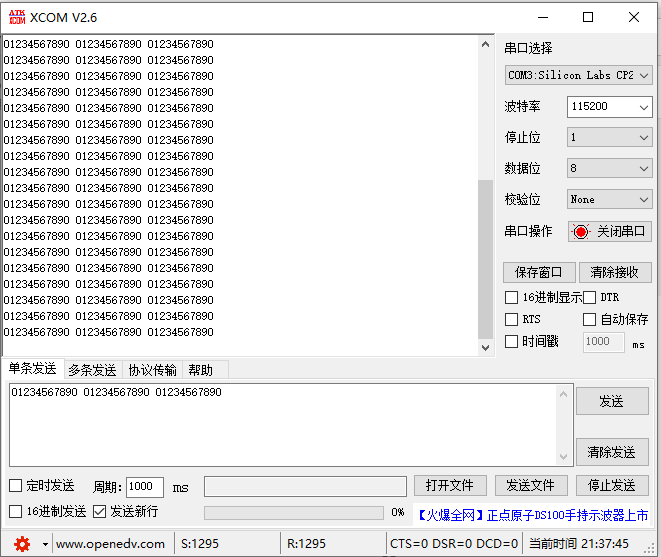Click the red serial port status indicator

click(x=580, y=231)
